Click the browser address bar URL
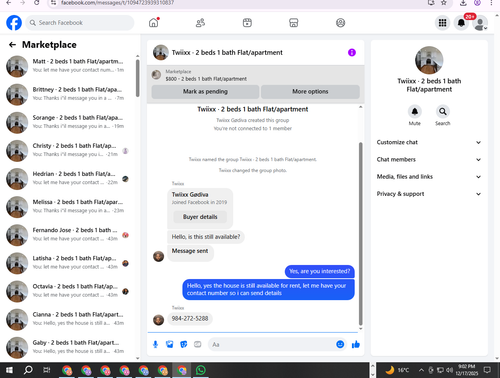Screen dimensions: 500x378 (117, 3)
